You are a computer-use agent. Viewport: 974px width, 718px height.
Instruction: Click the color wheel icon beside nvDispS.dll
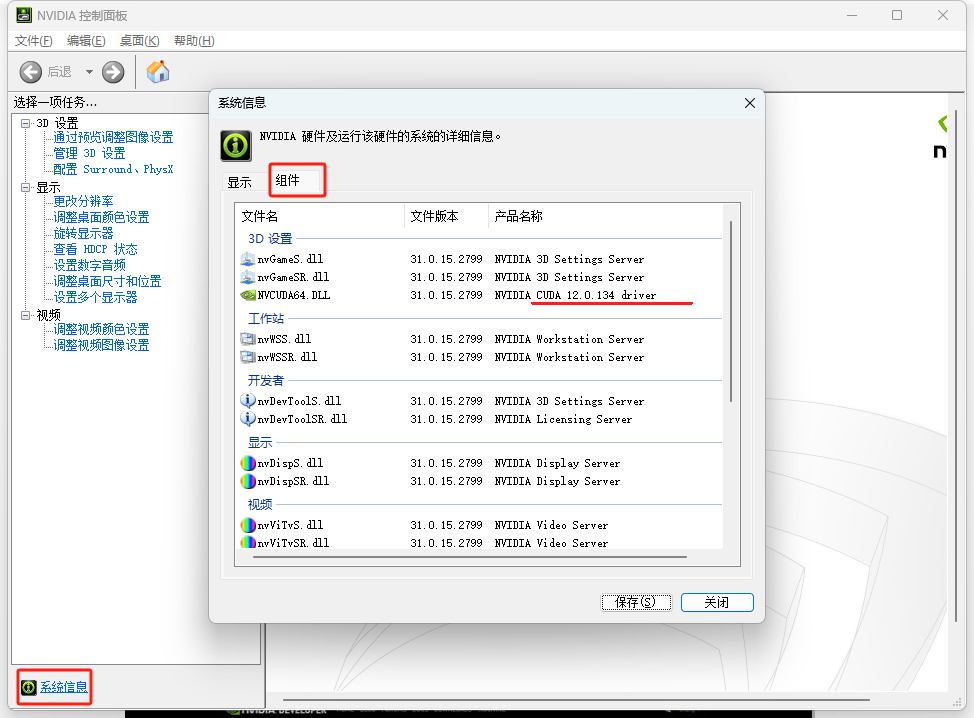(x=248, y=463)
